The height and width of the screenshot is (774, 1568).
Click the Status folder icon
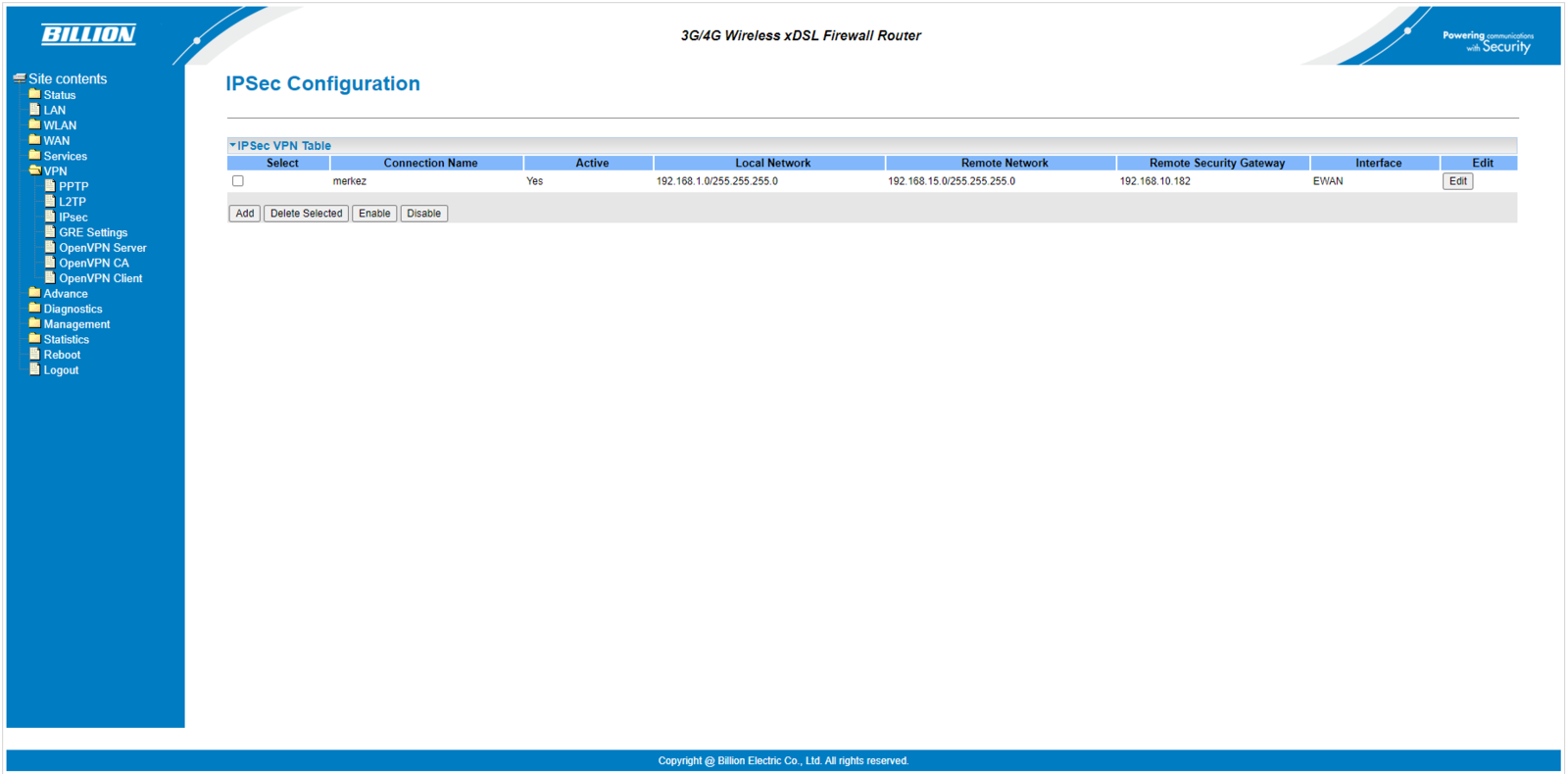(x=34, y=95)
